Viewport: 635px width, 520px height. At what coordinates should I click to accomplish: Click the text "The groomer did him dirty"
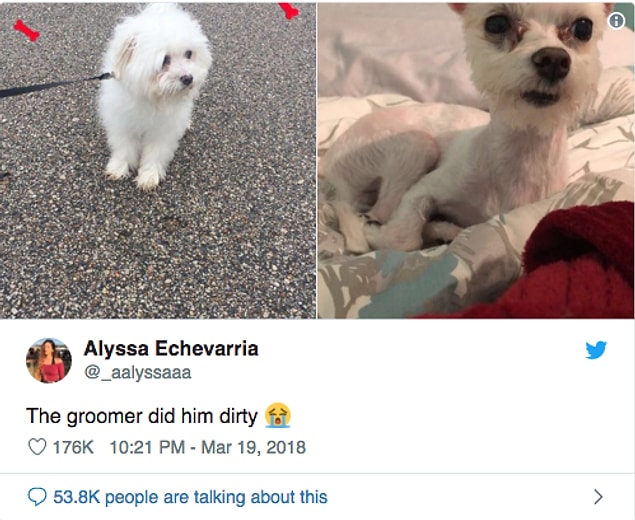coord(142,416)
